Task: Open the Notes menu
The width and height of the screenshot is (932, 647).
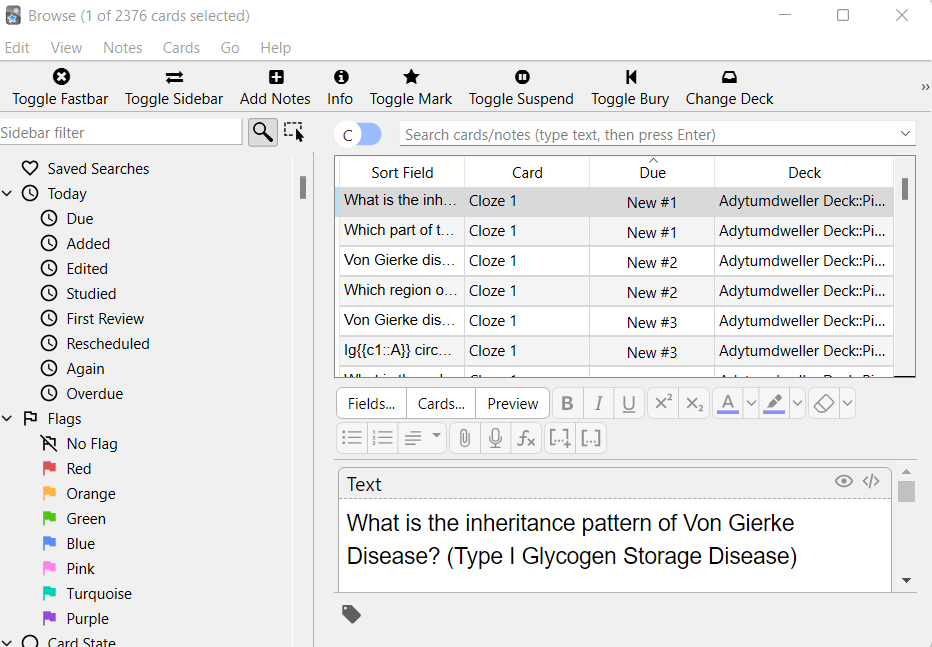Action: pyautogui.click(x=122, y=48)
